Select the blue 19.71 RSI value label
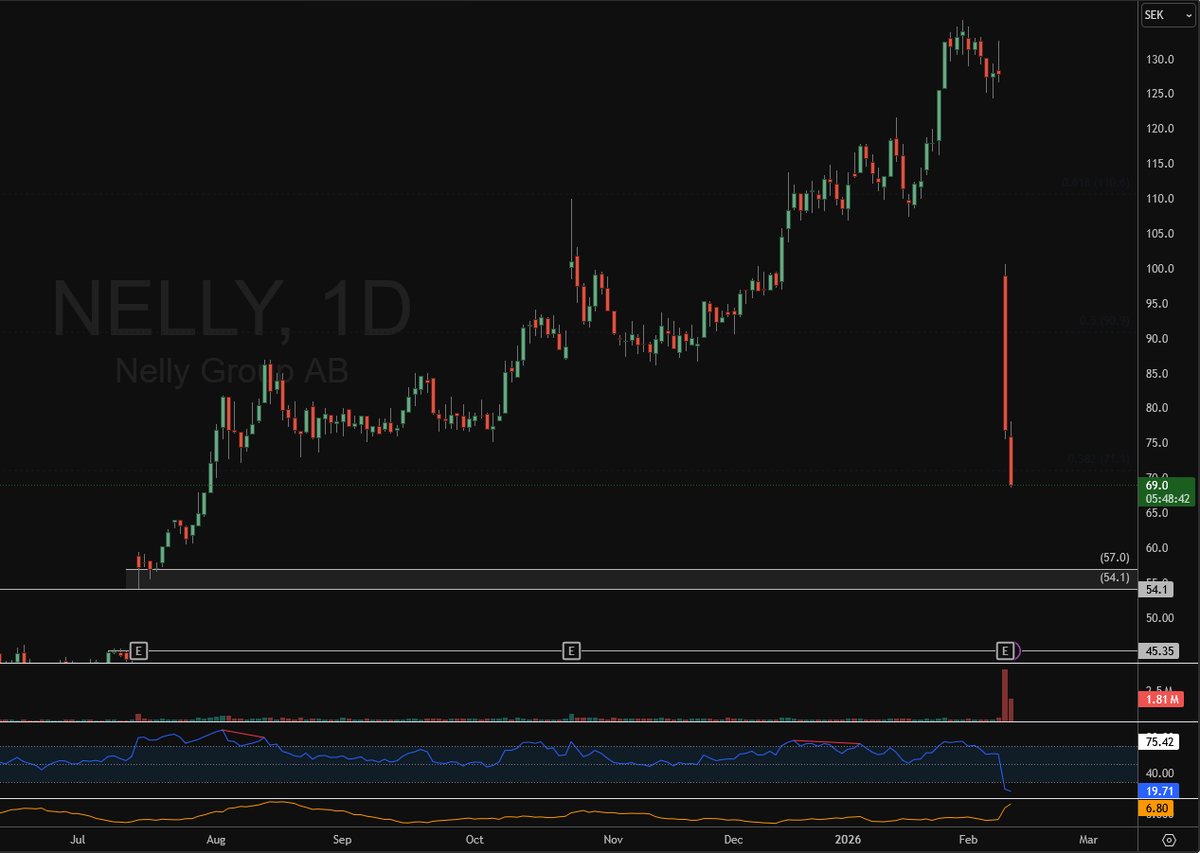Screen dimensions: 1200x853 click(1159, 790)
